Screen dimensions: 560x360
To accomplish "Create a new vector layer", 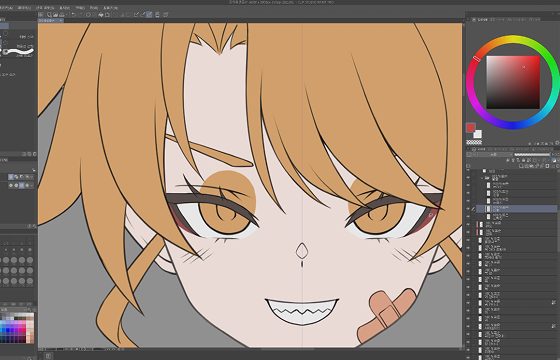I will pyautogui.click(x=526, y=166).
